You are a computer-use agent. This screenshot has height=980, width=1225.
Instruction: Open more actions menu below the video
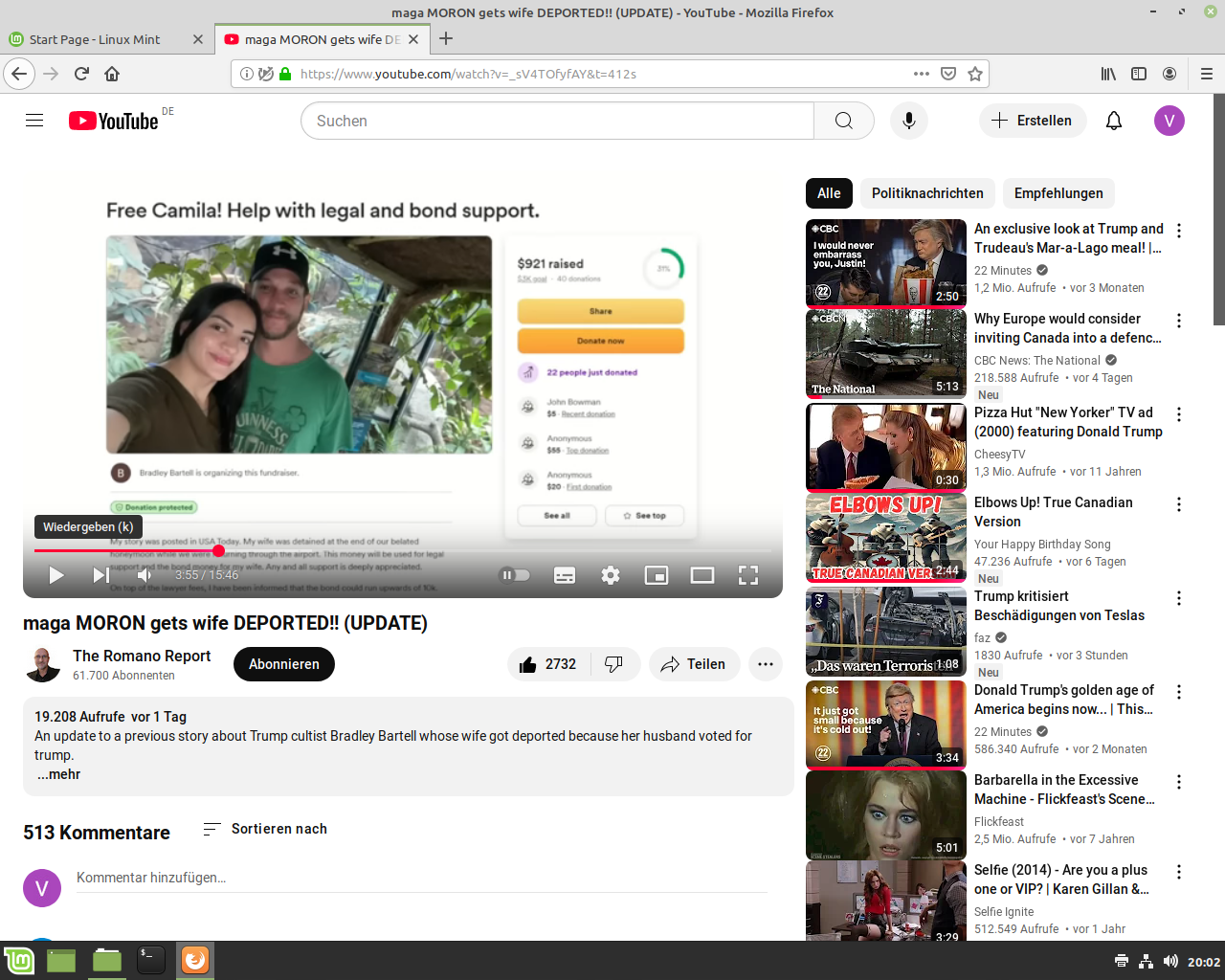tap(766, 664)
